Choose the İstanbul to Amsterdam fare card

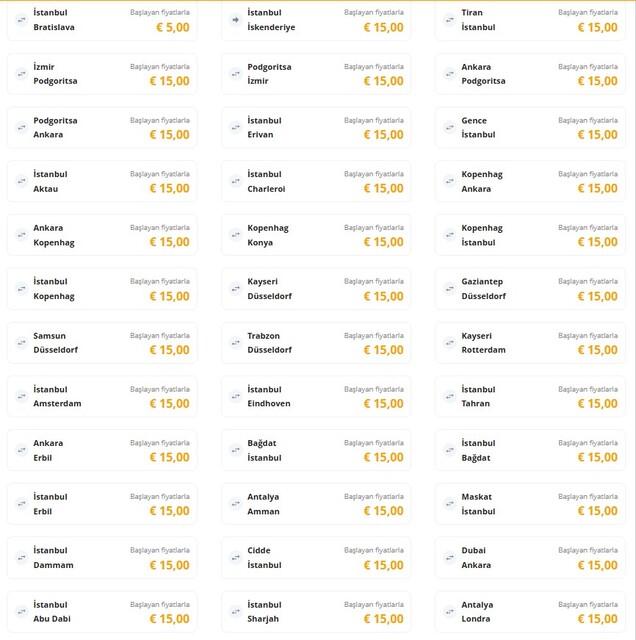point(101,396)
